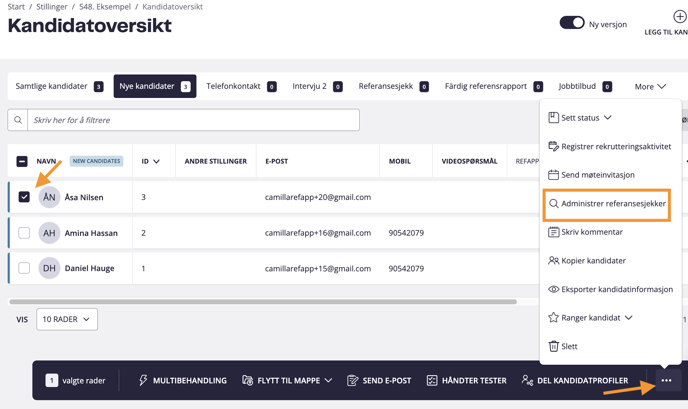Click the Slett trash icon
Screen dimensions: 688x409
553,346
